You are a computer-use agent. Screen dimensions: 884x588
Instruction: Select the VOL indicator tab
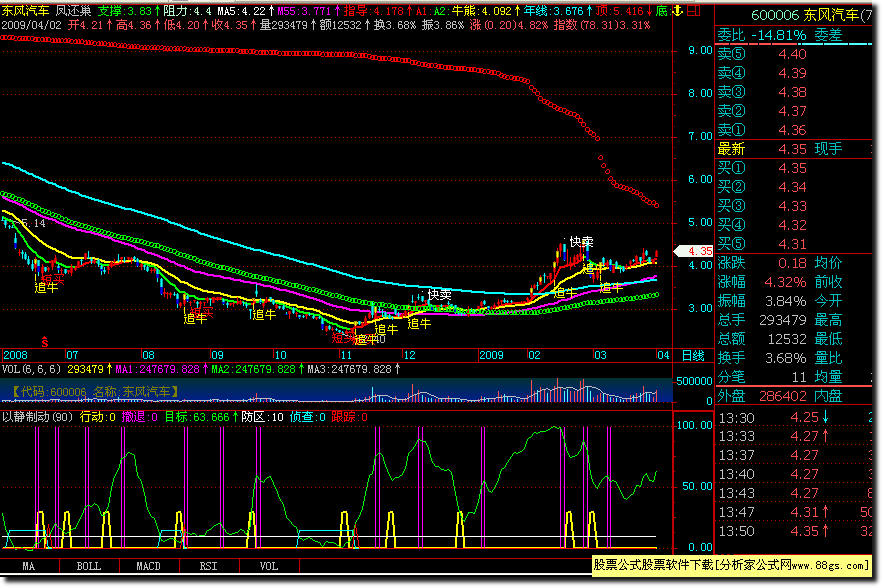[269, 565]
